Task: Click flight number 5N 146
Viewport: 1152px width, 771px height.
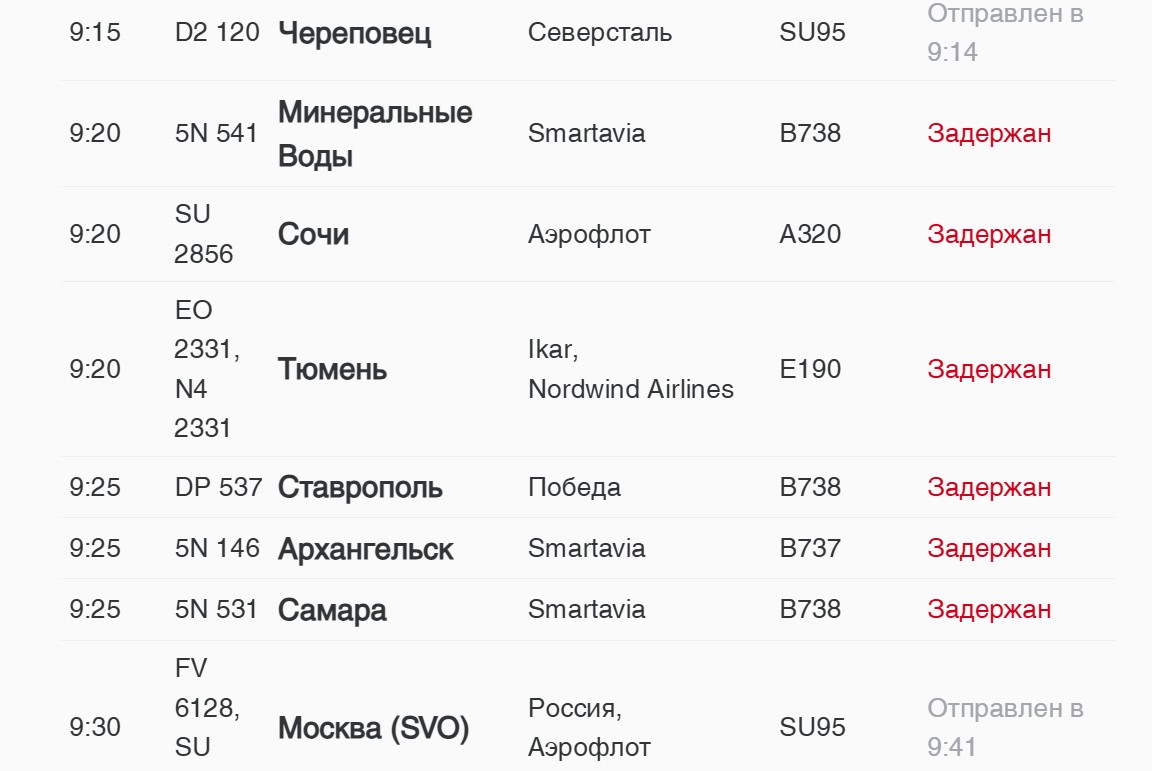Action: click(x=217, y=548)
